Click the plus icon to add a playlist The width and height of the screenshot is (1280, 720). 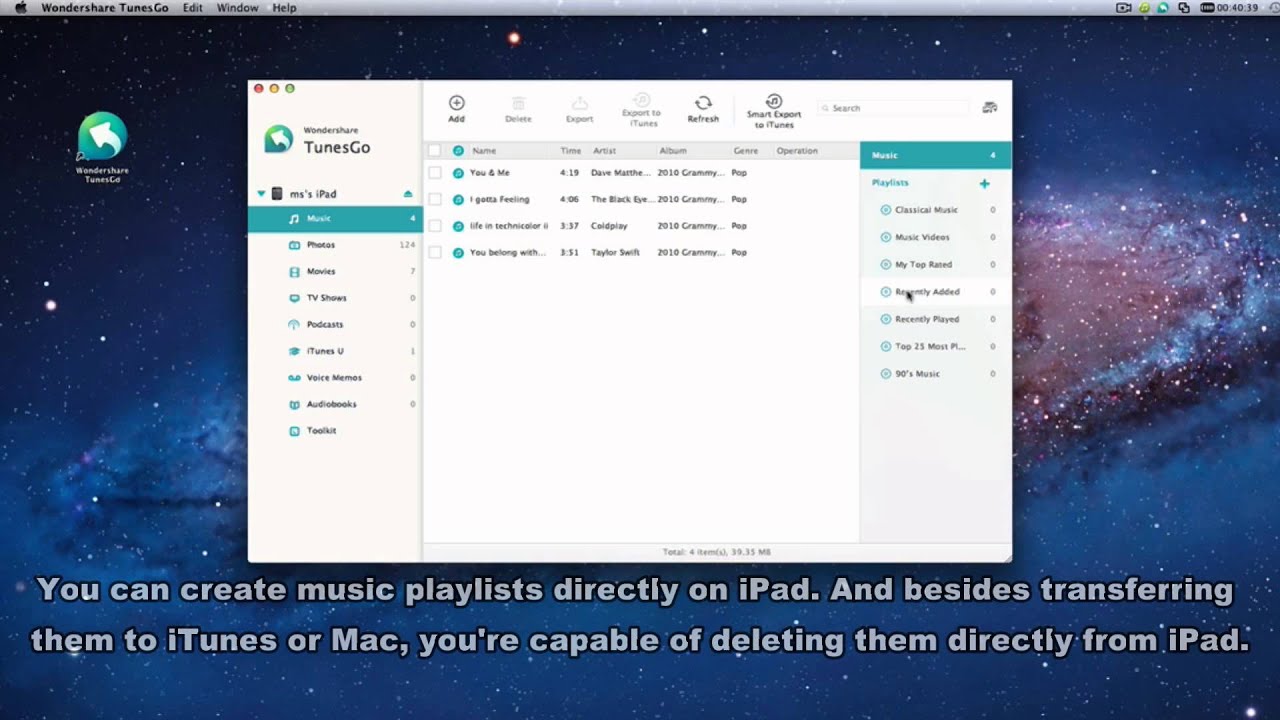coord(984,183)
